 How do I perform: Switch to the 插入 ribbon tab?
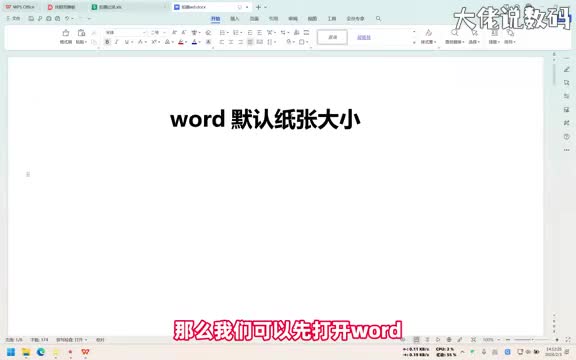click(235, 18)
